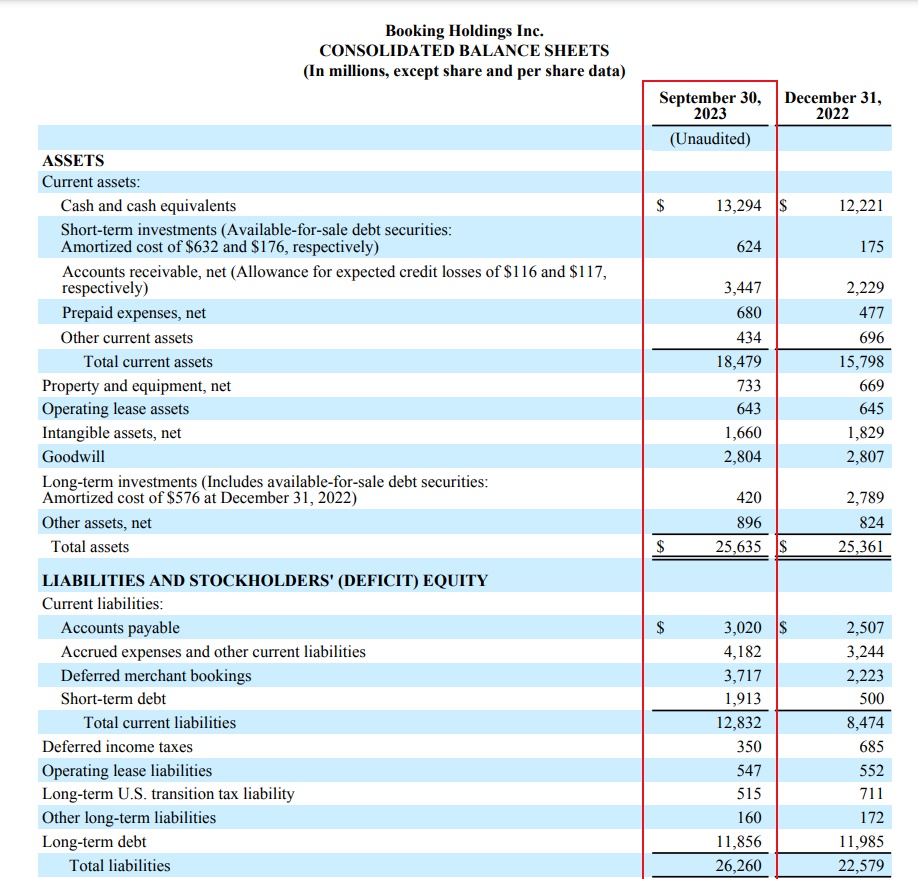
Task: Click the 'Accounts payable' label
Action: click(x=120, y=628)
